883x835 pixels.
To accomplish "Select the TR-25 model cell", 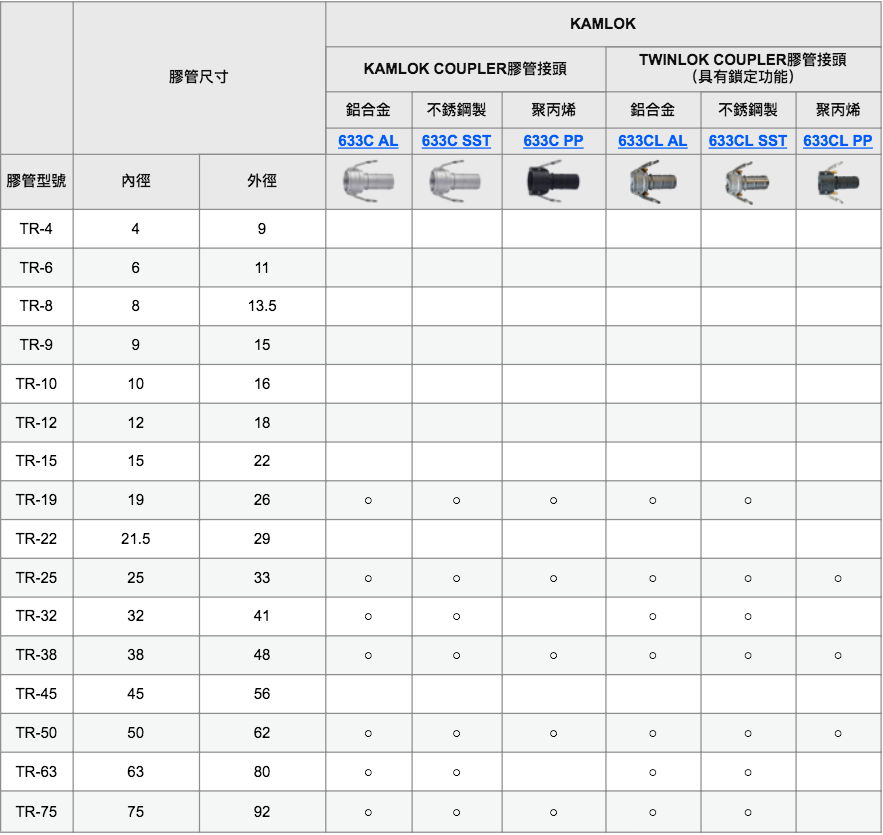I will click(37, 577).
